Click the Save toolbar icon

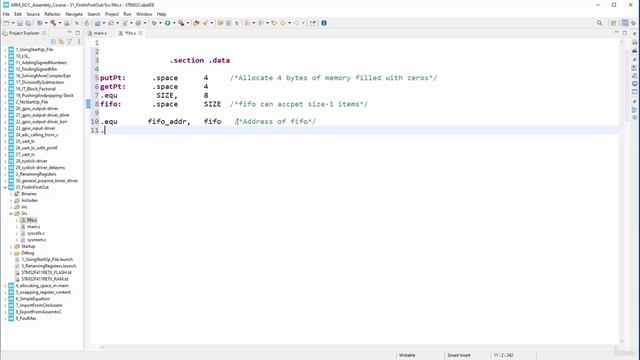[20, 23]
